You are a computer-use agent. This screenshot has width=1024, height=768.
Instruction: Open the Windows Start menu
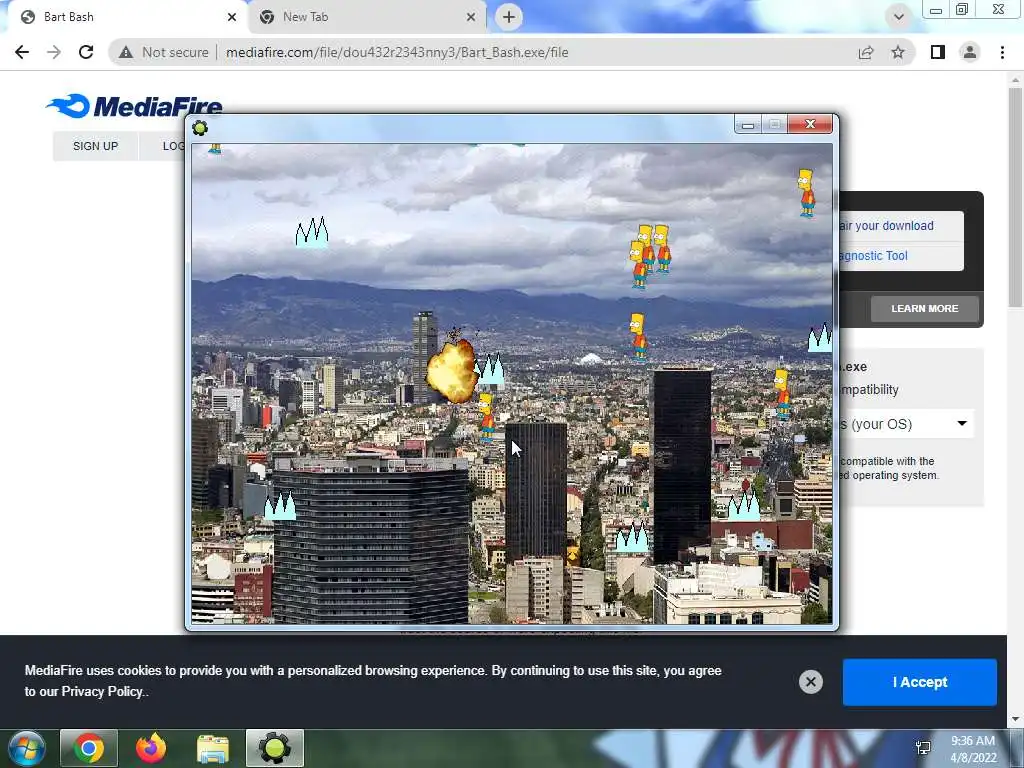(x=27, y=748)
